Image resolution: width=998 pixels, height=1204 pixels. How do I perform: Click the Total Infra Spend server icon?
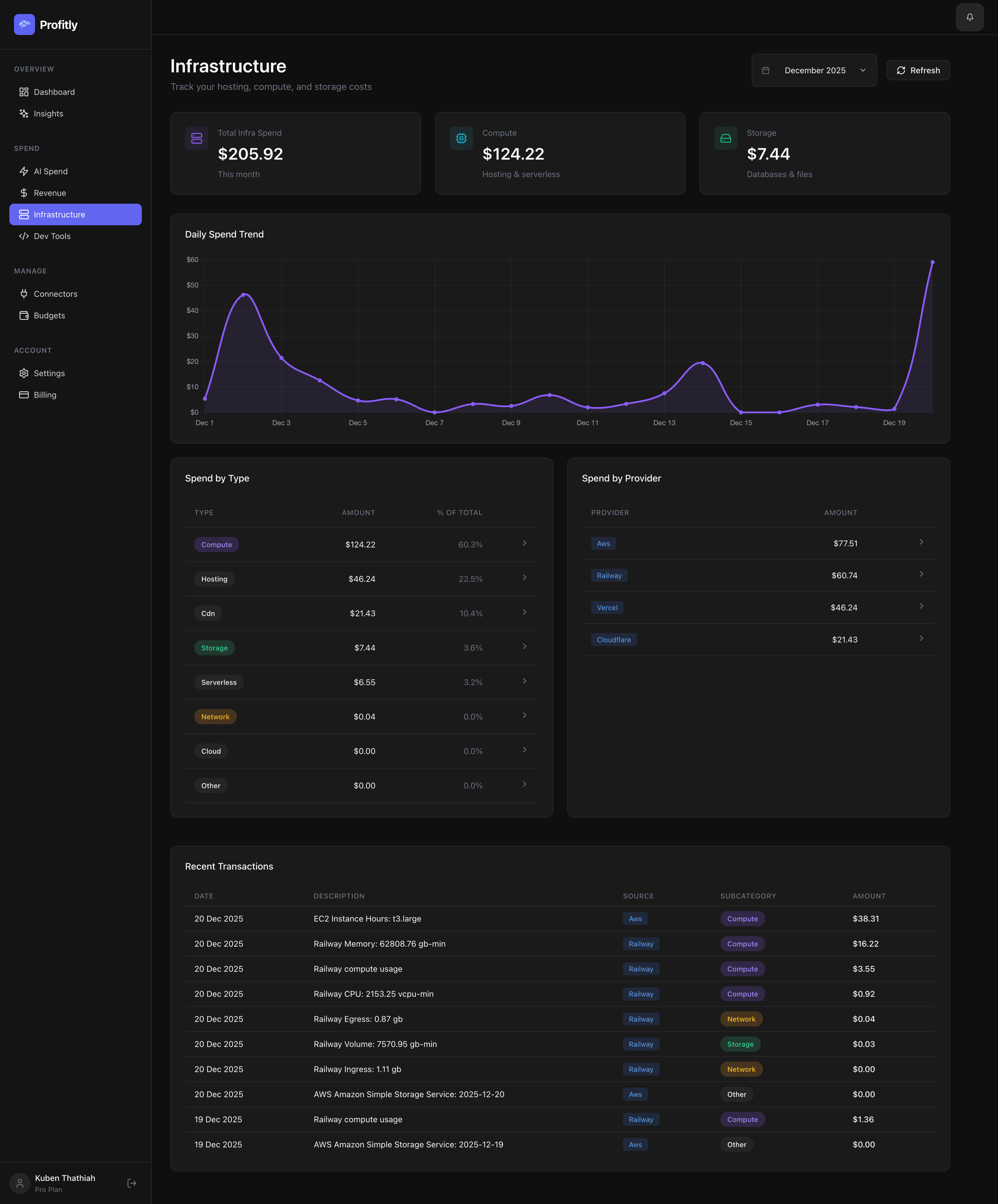[x=197, y=138]
